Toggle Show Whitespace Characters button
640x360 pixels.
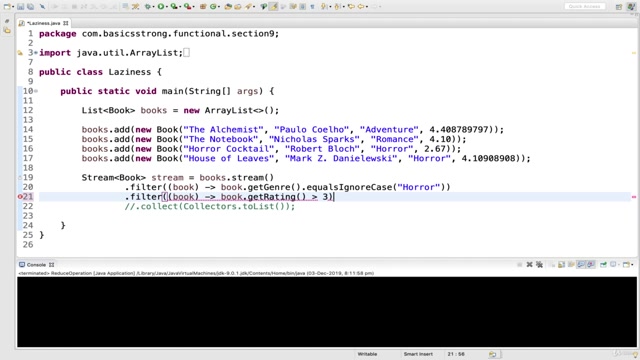coord(312,7)
